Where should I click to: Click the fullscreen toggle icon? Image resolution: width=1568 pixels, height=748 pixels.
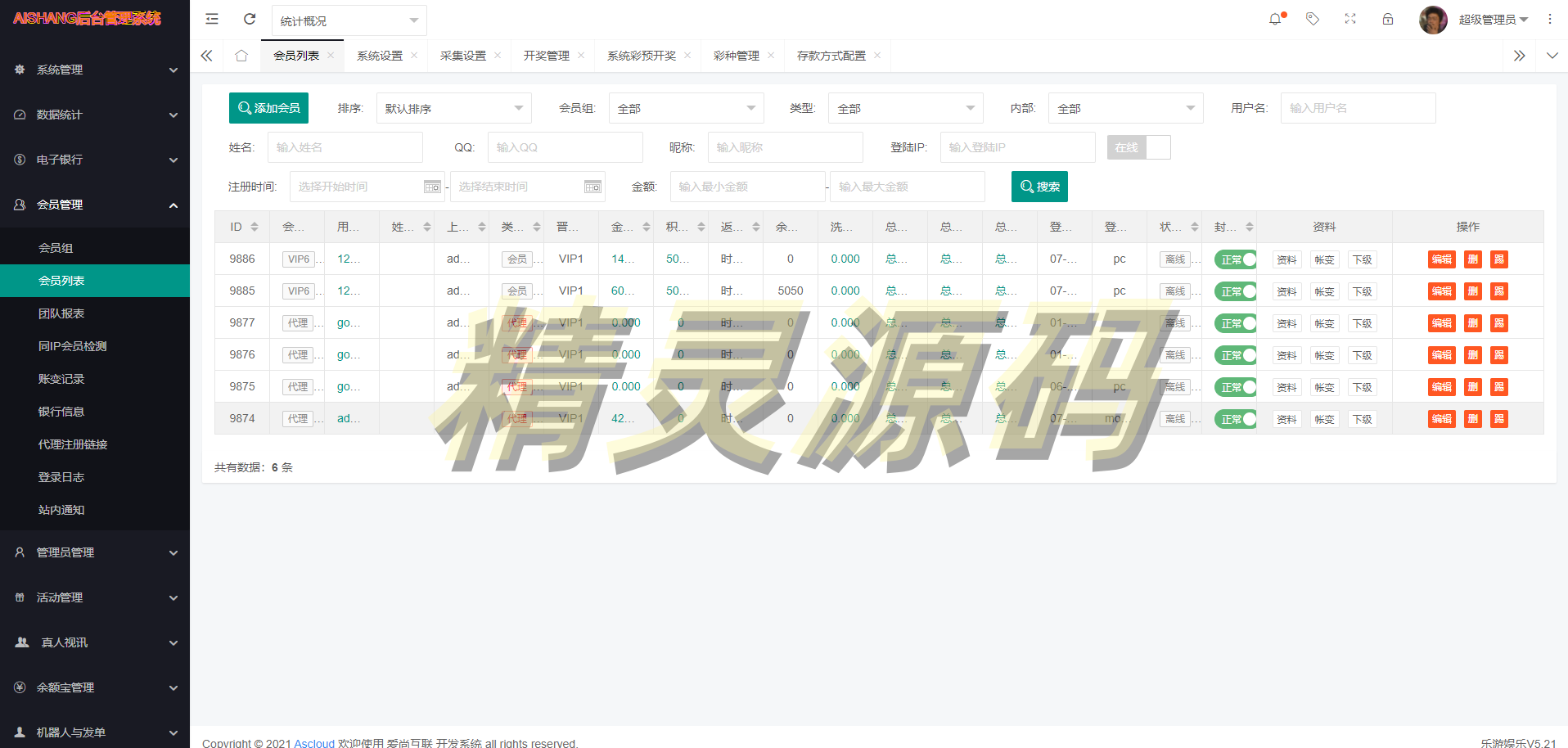[x=1350, y=19]
